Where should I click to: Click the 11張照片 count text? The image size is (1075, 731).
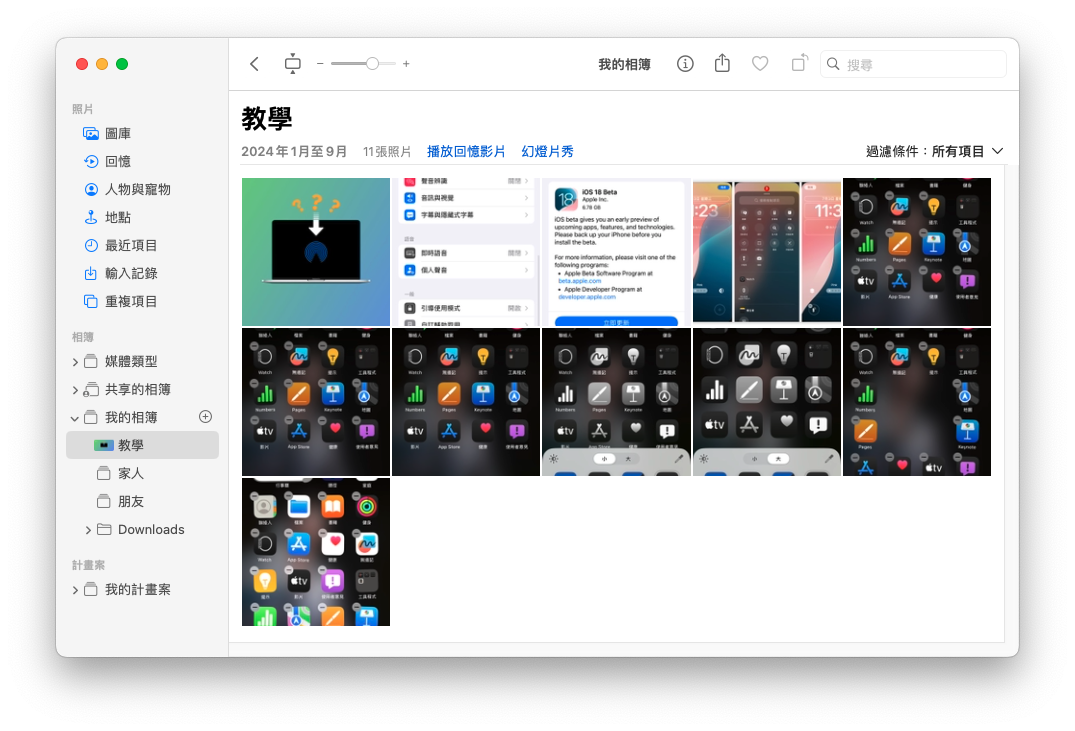(387, 152)
